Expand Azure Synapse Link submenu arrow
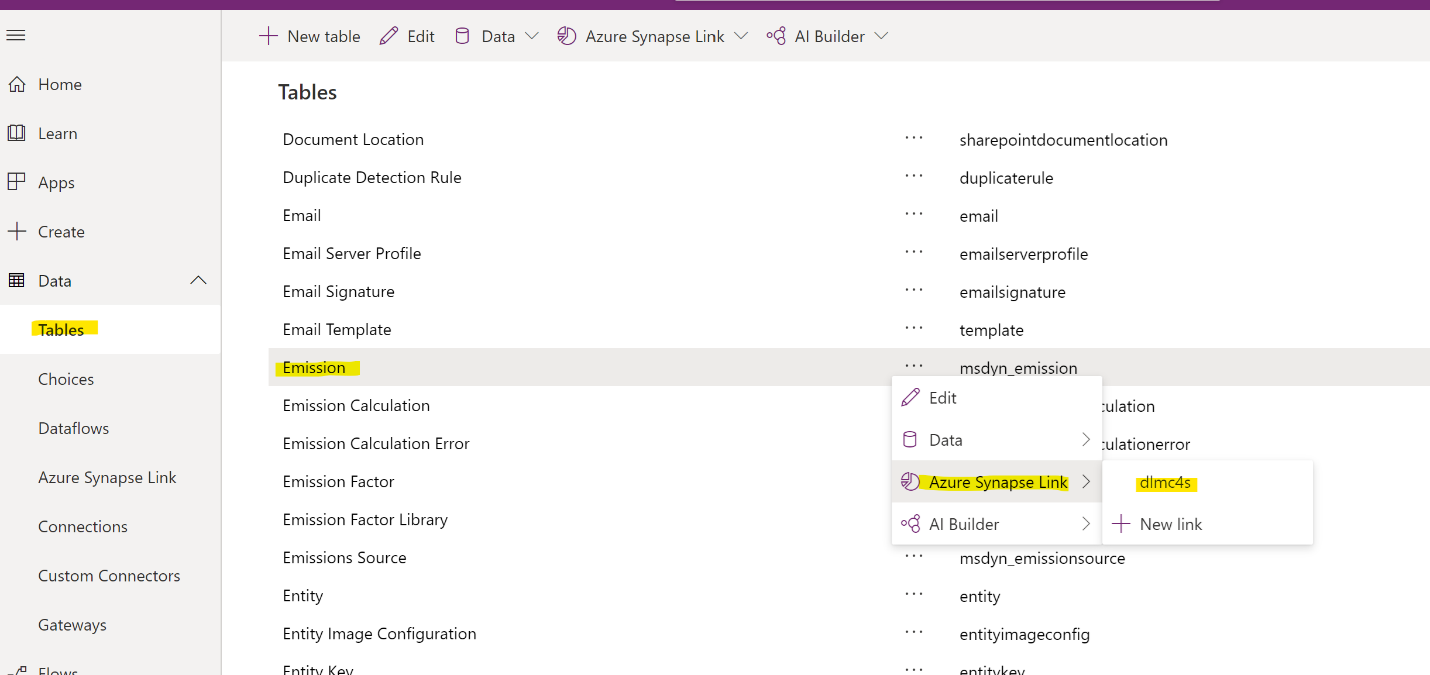 (x=1086, y=482)
